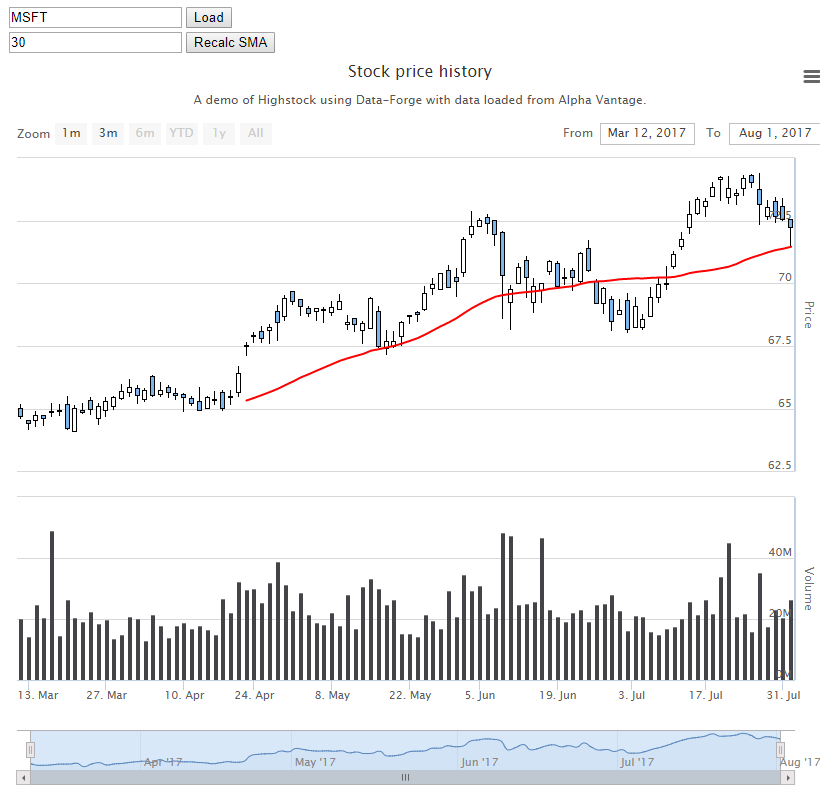
Task: Select the 3m zoom range
Action: click(x=108, y=133)
